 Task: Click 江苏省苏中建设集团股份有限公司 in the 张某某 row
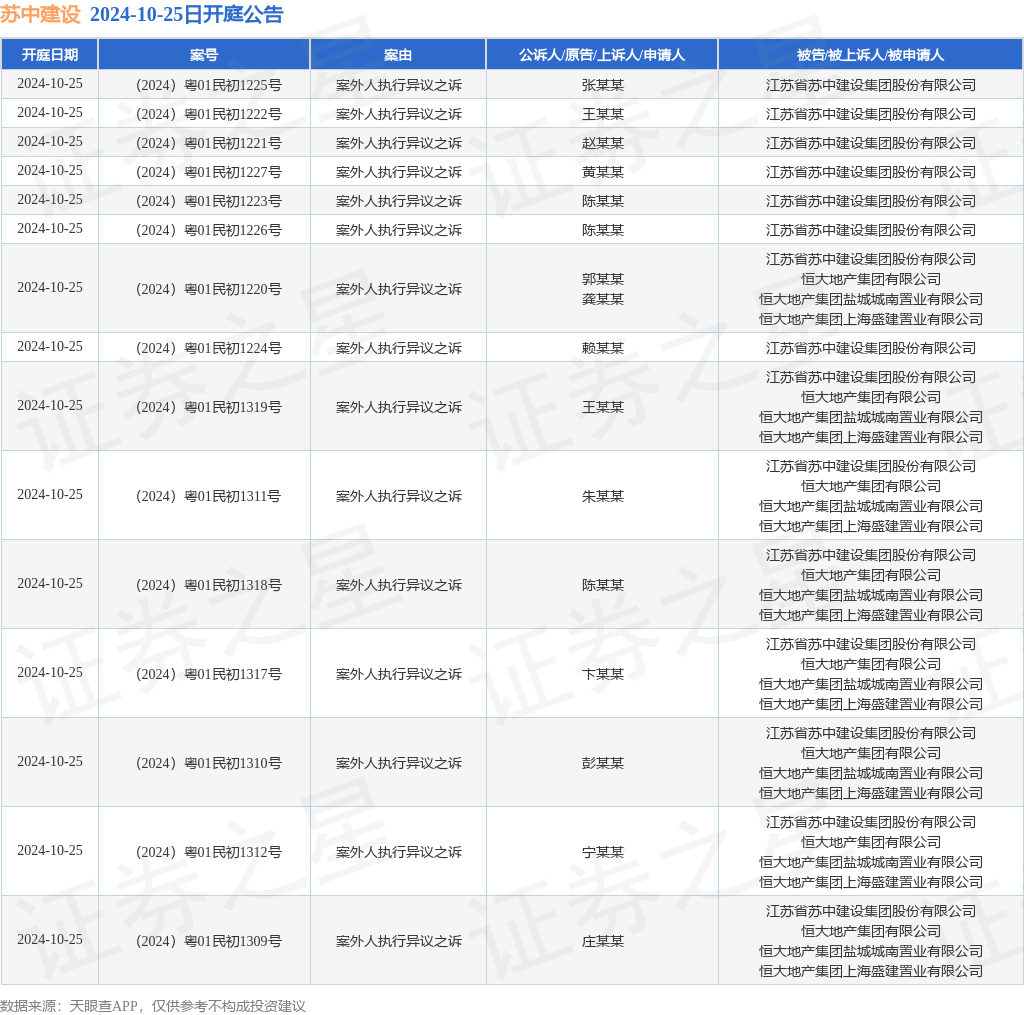point(871,85)
